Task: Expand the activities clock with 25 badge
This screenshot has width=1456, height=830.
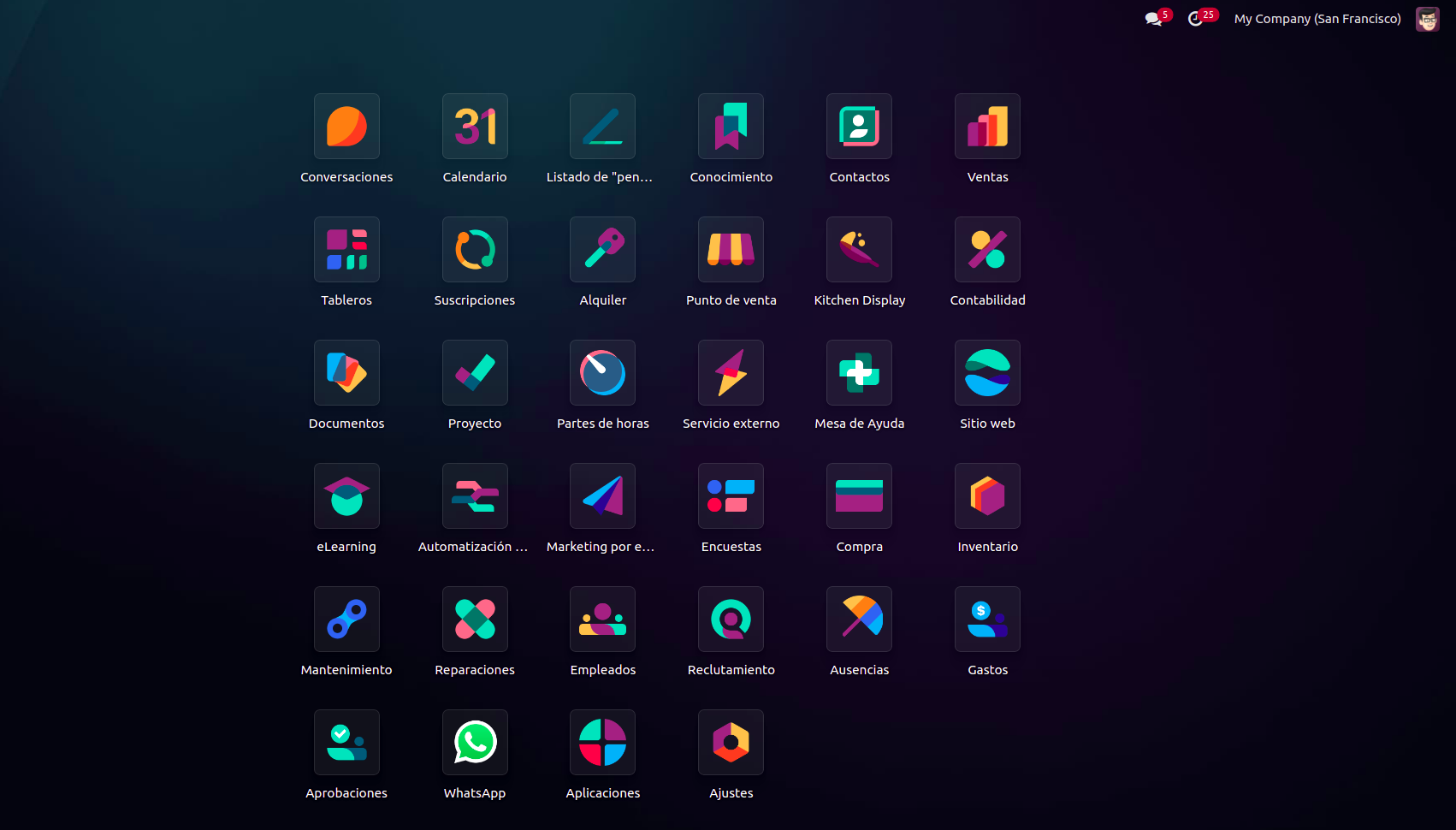Action: point(1198,19)
